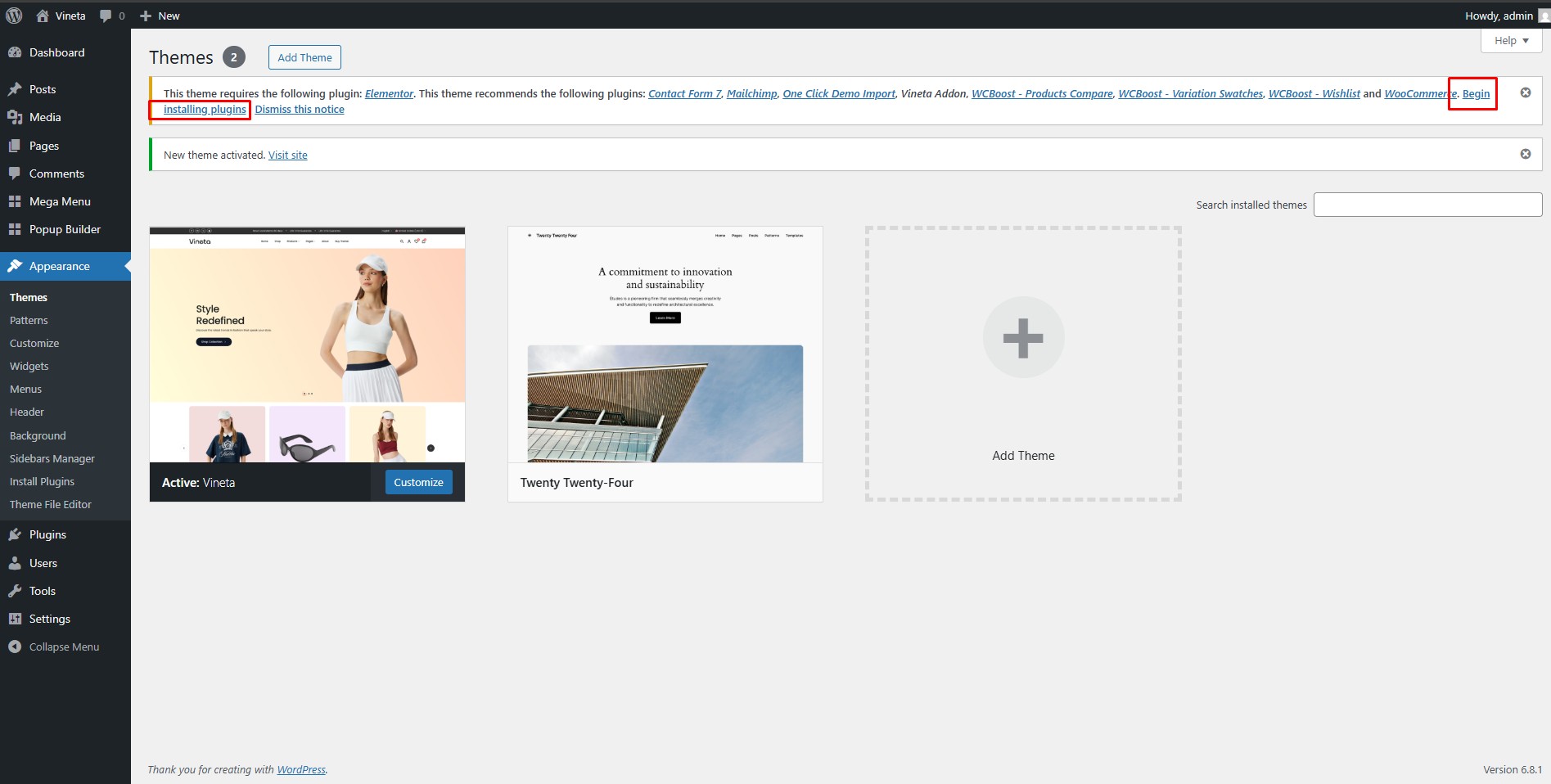Click the Add Theme button near title
1551x784 pixels.
[304, 57]
